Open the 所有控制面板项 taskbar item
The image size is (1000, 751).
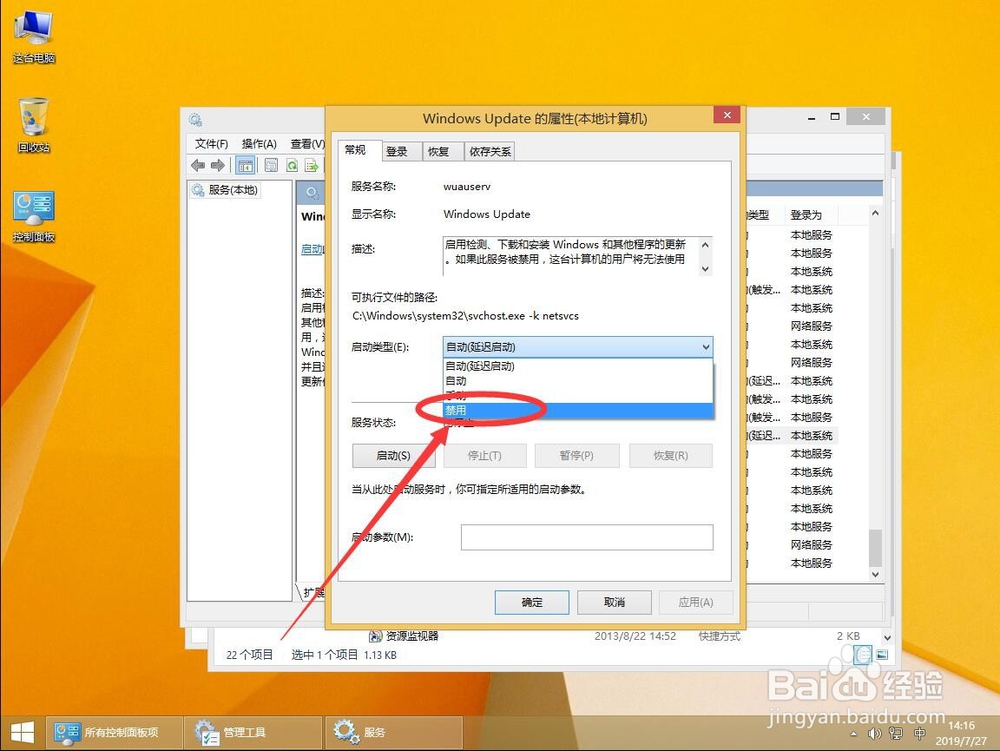pyautogui.click(x=114, y=733)
